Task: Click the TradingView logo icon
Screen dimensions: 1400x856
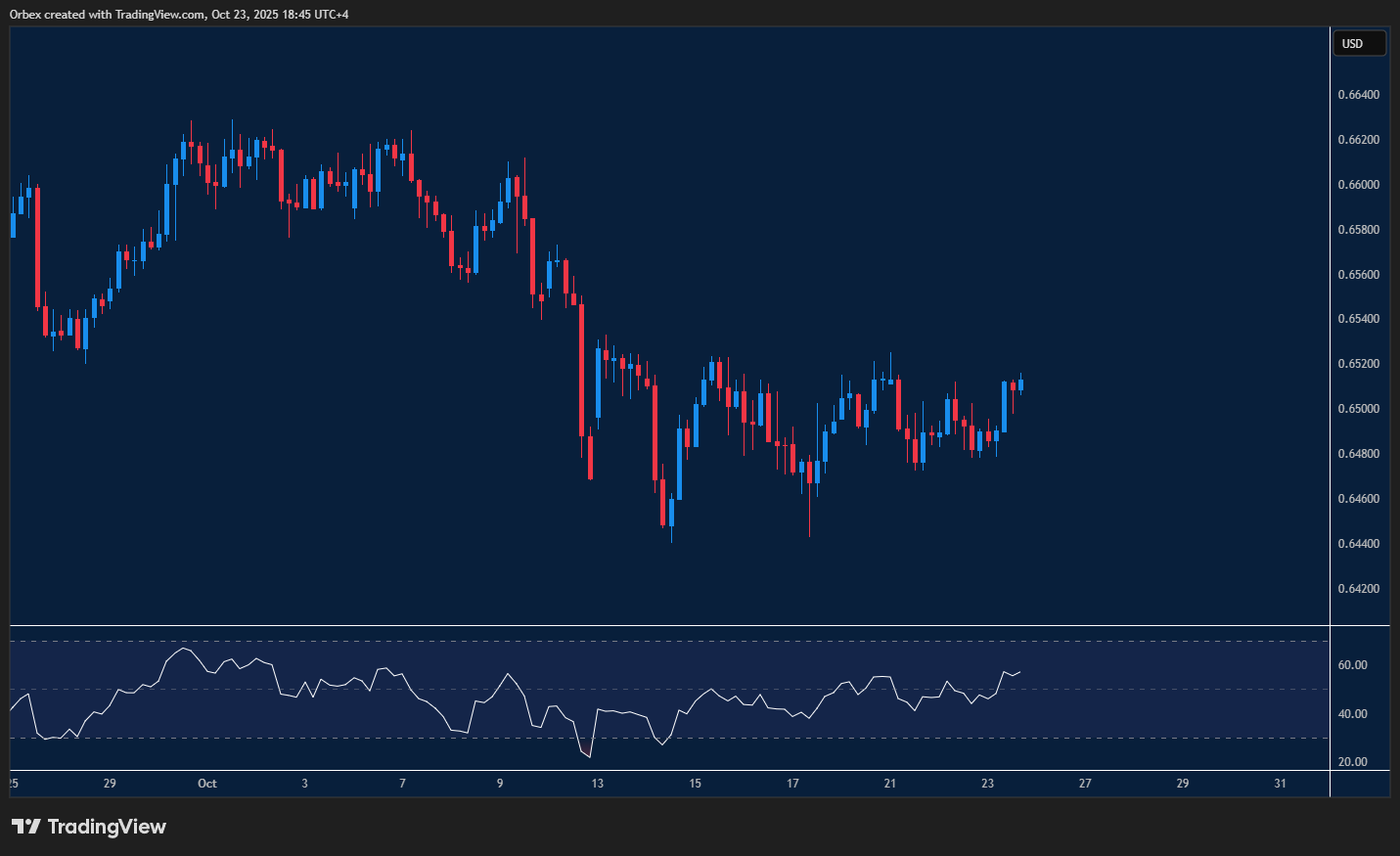Action: click(26, 827)
